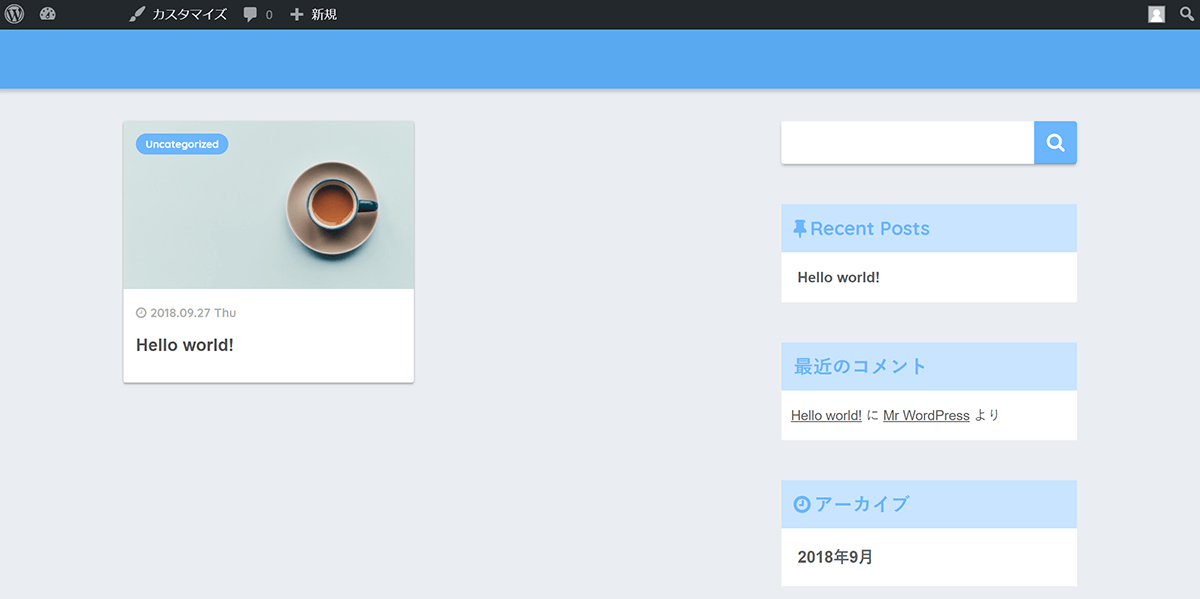Click the clock icon beside アーカイブ
Screen dimensions: 1200x599
coord(801,504)
